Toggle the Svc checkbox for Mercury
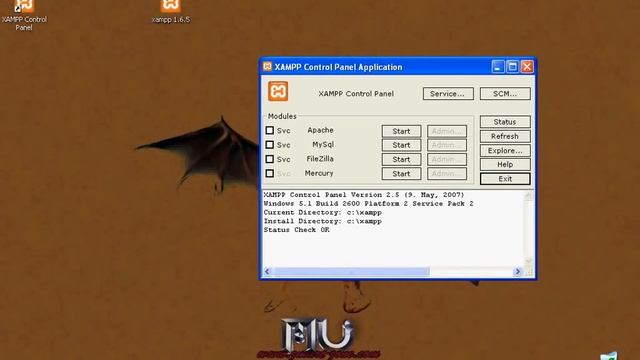This screenshot has height=360, width=640. tap(269, 173)
